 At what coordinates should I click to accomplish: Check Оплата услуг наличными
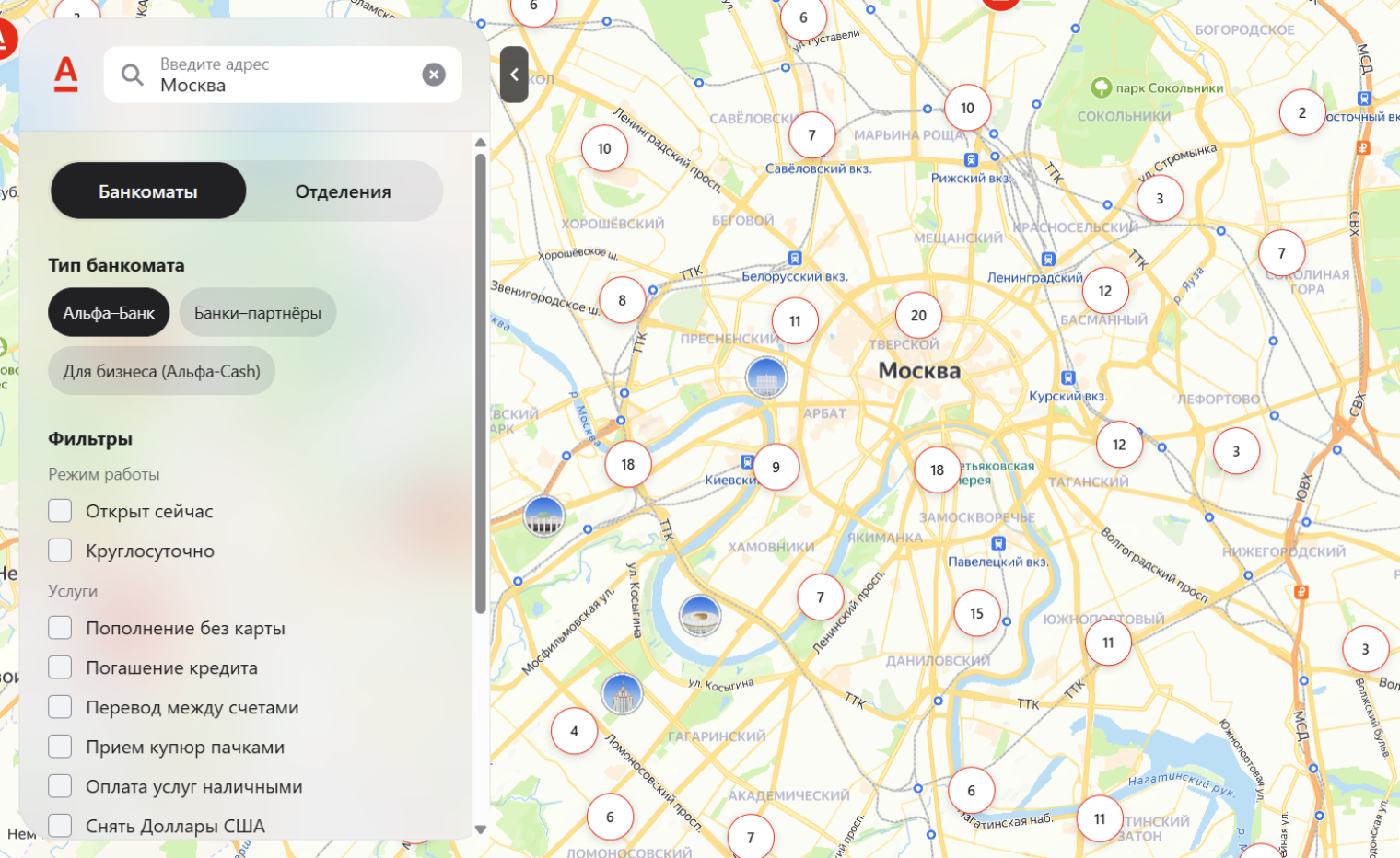tap(60, 786)
